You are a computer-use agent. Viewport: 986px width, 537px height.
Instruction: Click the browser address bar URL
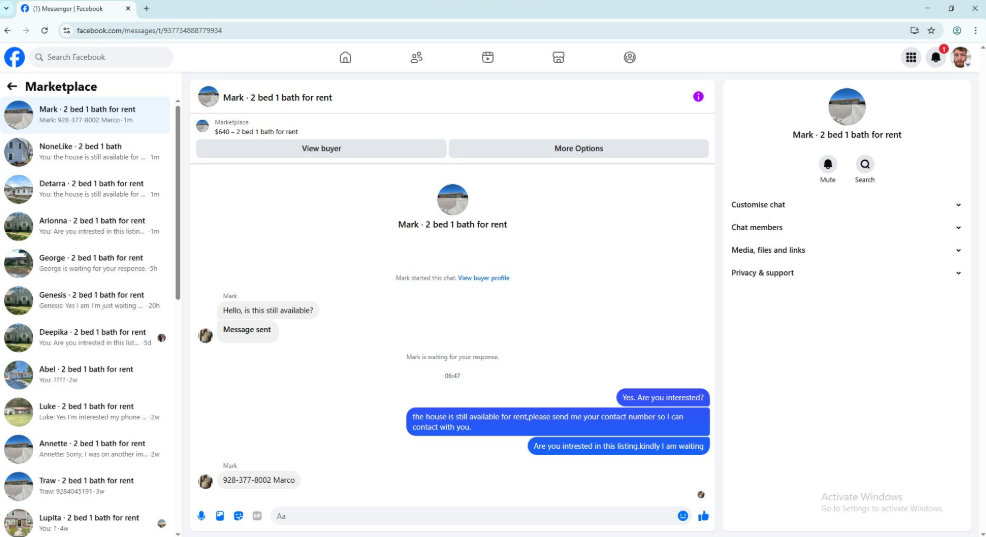click(149, 30)
